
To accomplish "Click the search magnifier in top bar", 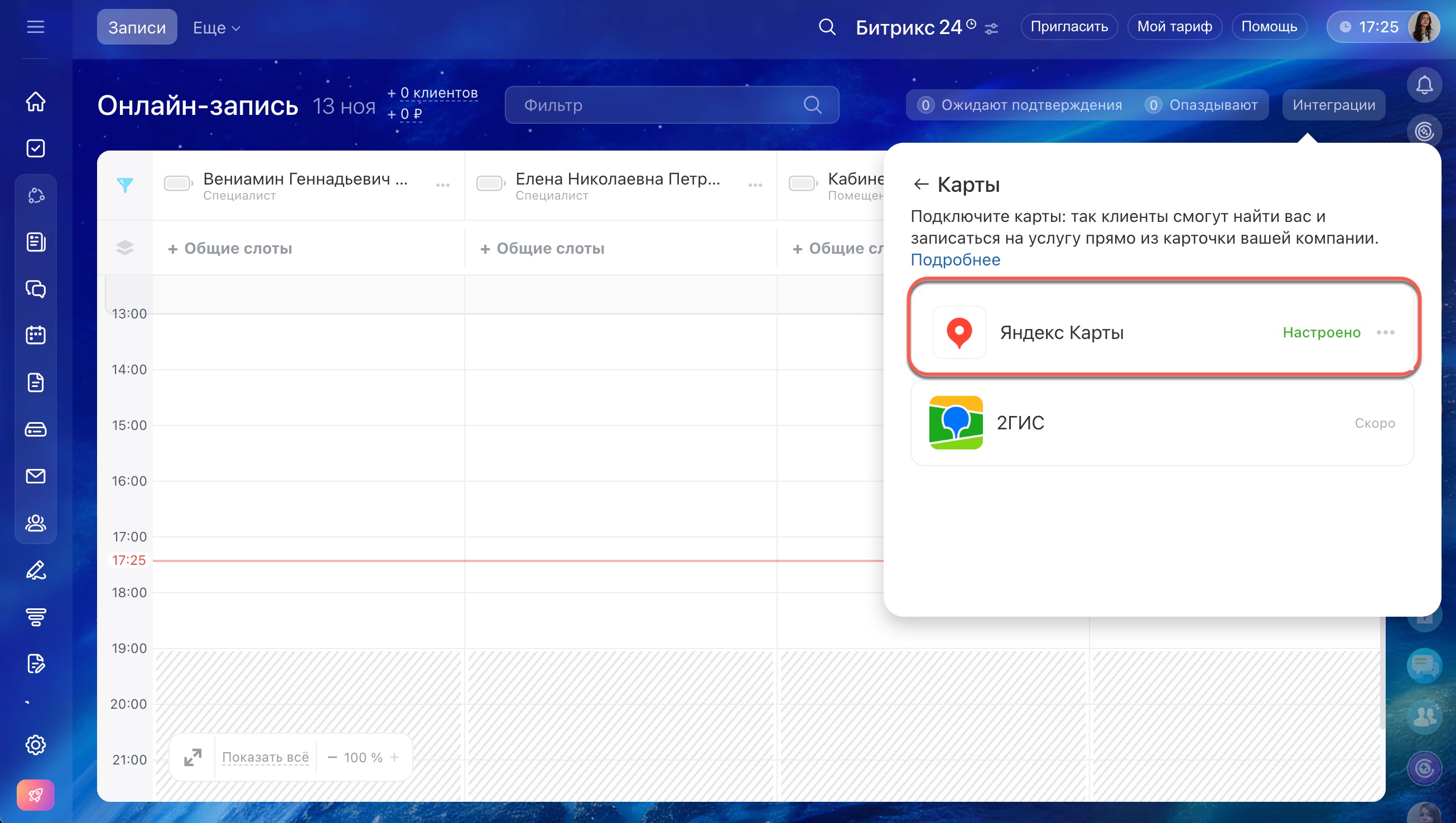I will tap(827, 27).
